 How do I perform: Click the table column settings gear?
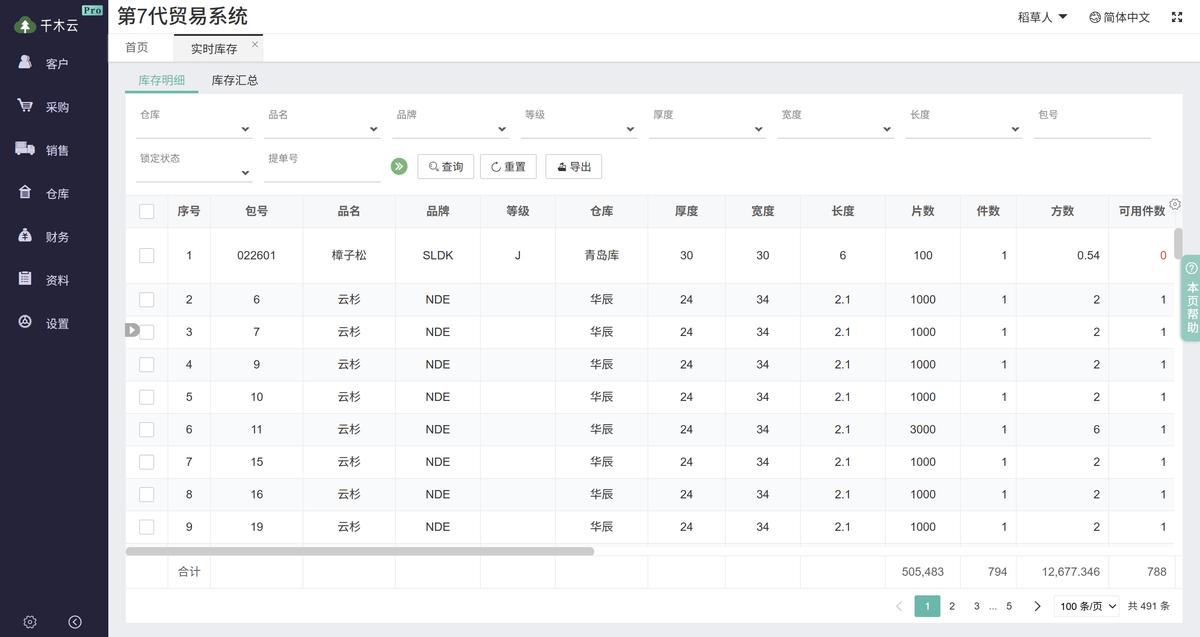coord(1175,205)
